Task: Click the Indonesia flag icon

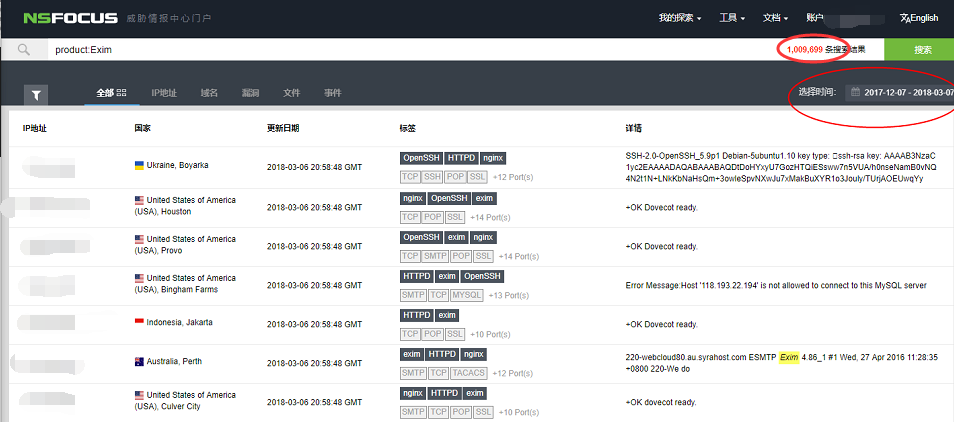Action: coord(139,322)
